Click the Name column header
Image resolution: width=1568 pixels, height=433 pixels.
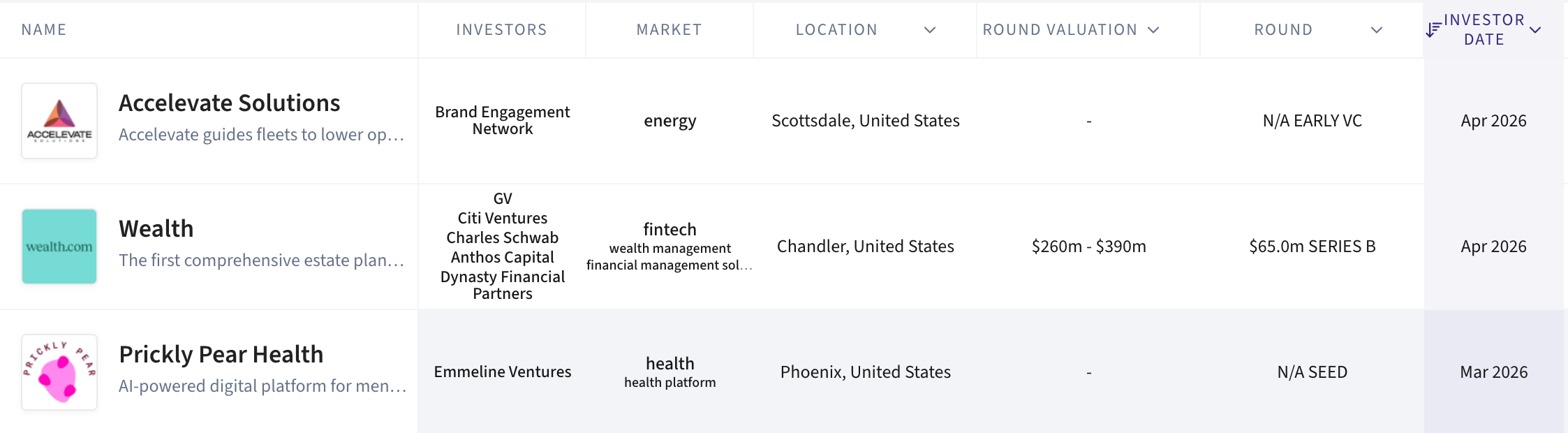tap(44, 30)
